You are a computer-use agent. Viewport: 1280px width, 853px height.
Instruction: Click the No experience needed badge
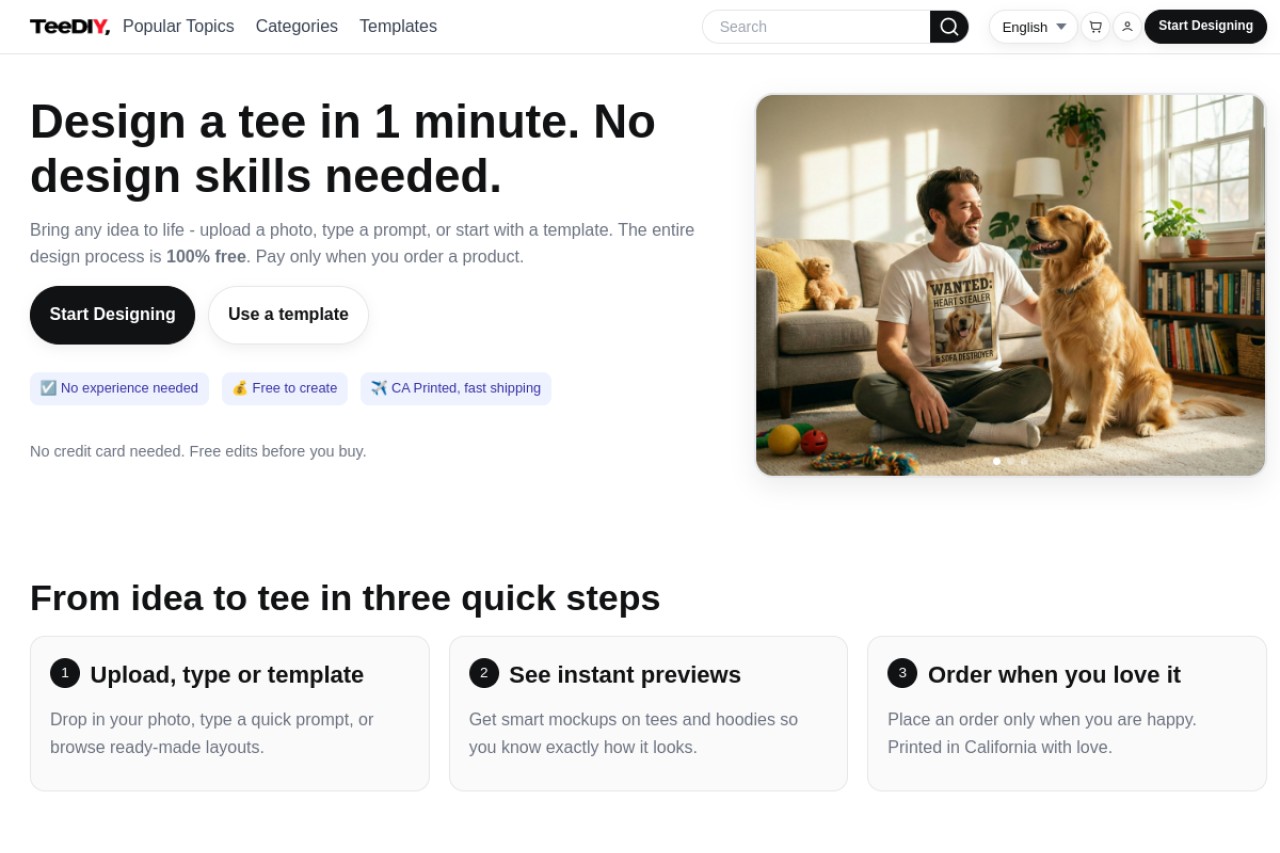[119, 388]
